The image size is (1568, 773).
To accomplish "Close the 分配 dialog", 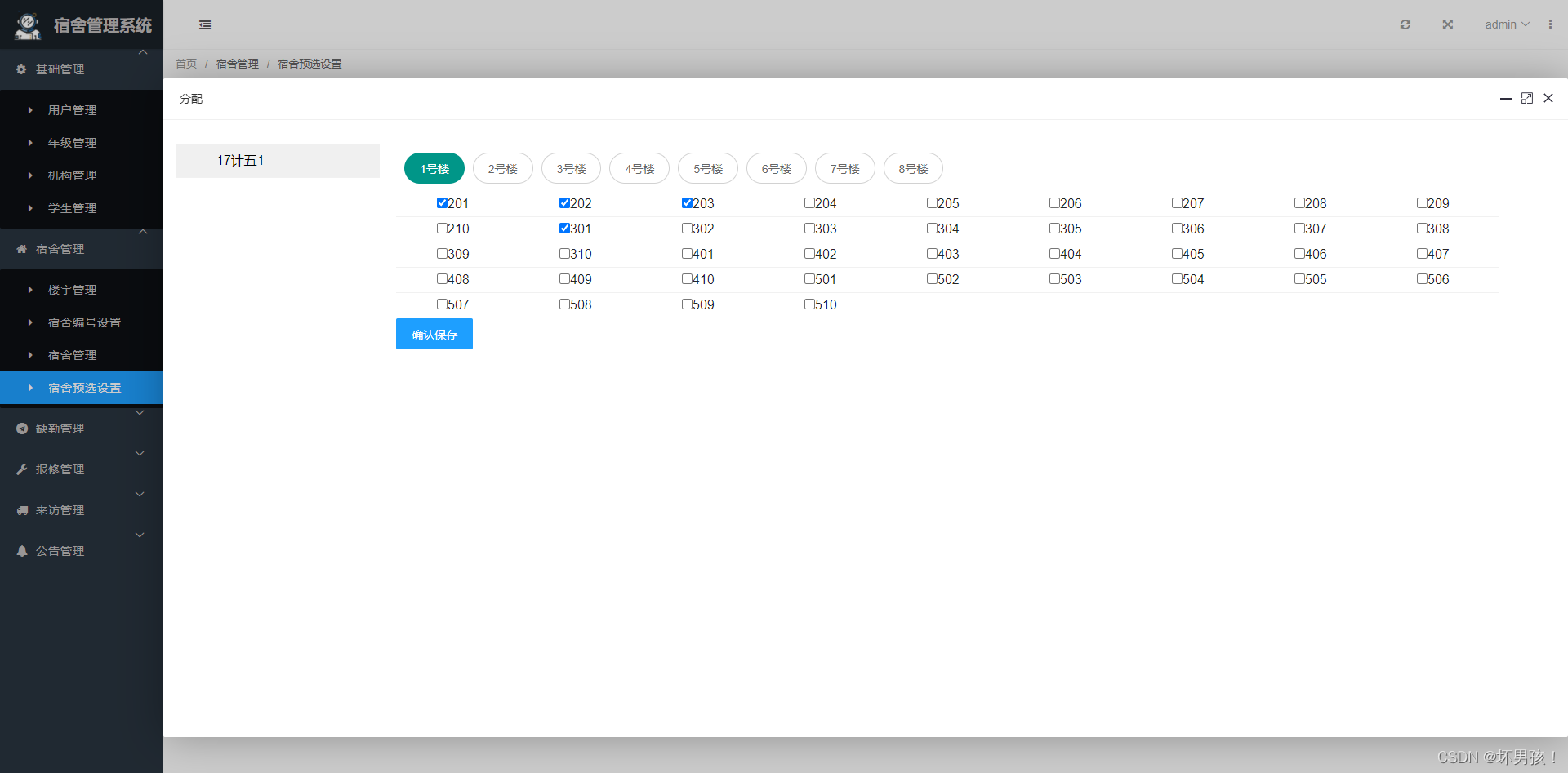I will tap(1548, 98).
